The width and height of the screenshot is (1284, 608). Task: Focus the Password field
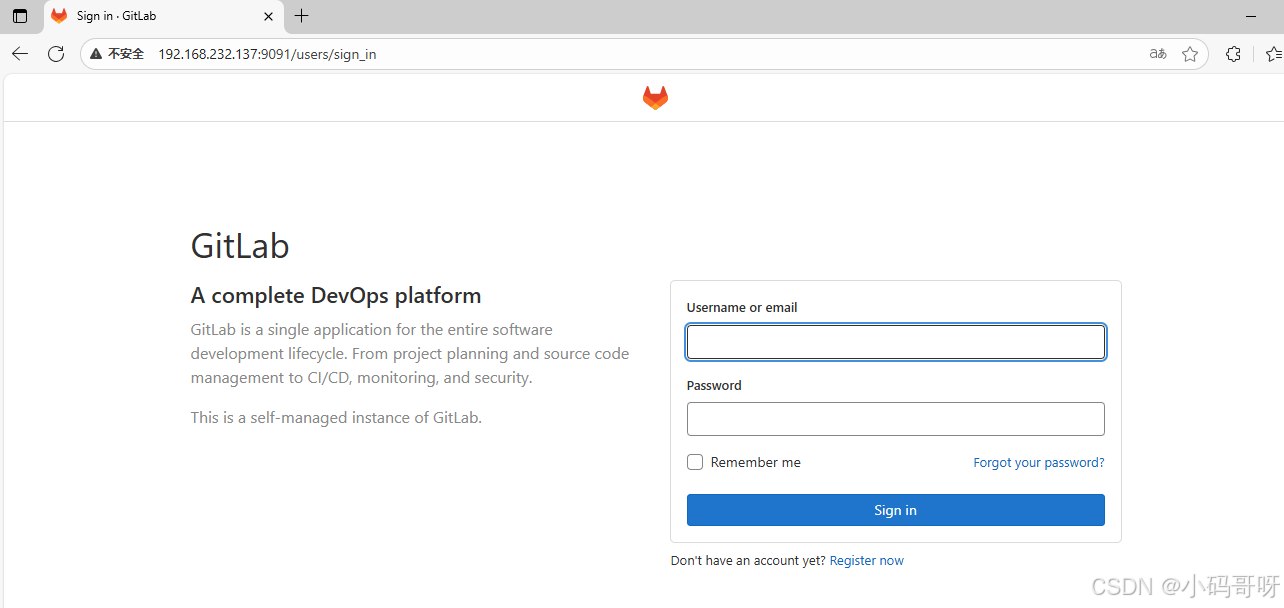coord(896,419)
